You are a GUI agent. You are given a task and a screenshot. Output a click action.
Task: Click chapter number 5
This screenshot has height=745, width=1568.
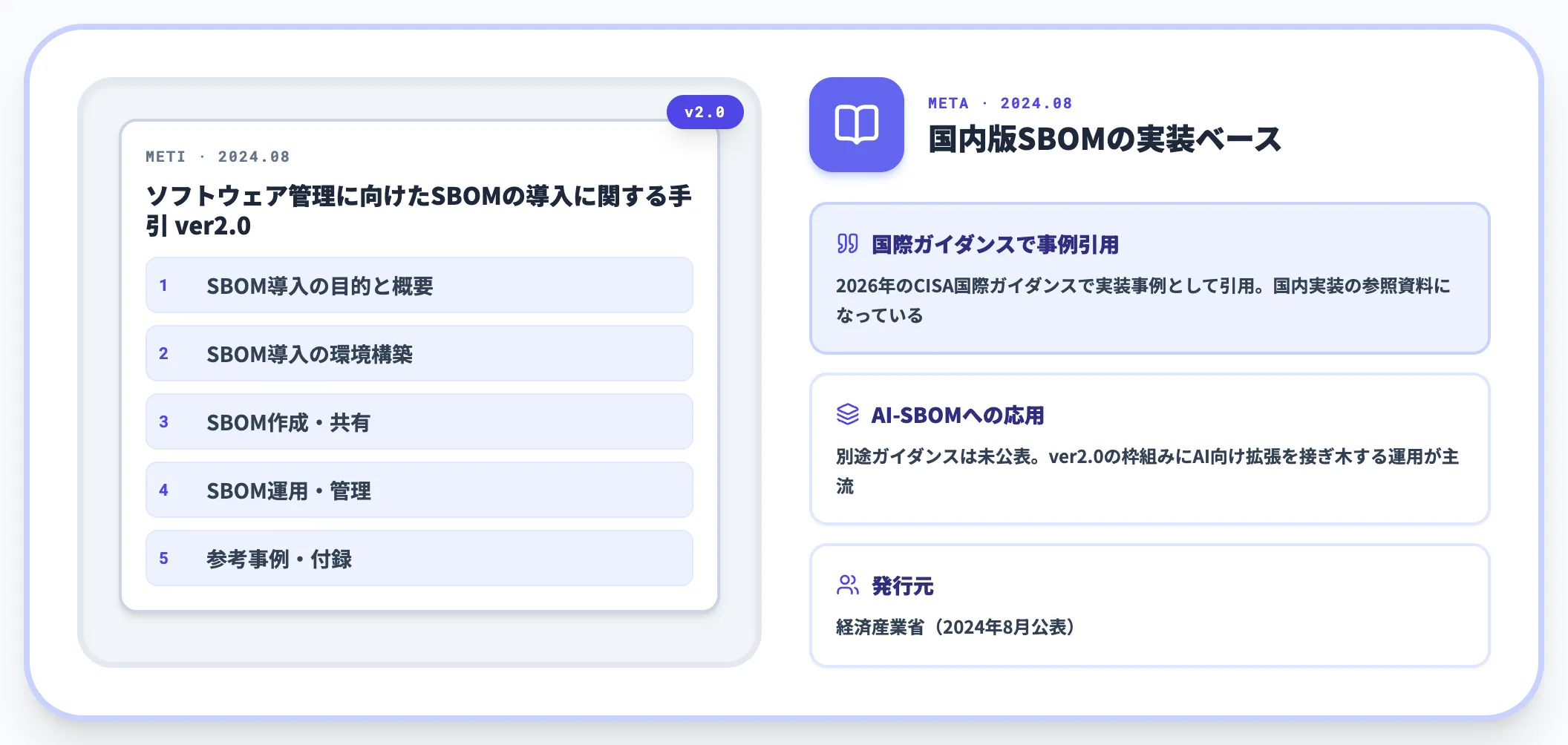click(x=163, y=559)
